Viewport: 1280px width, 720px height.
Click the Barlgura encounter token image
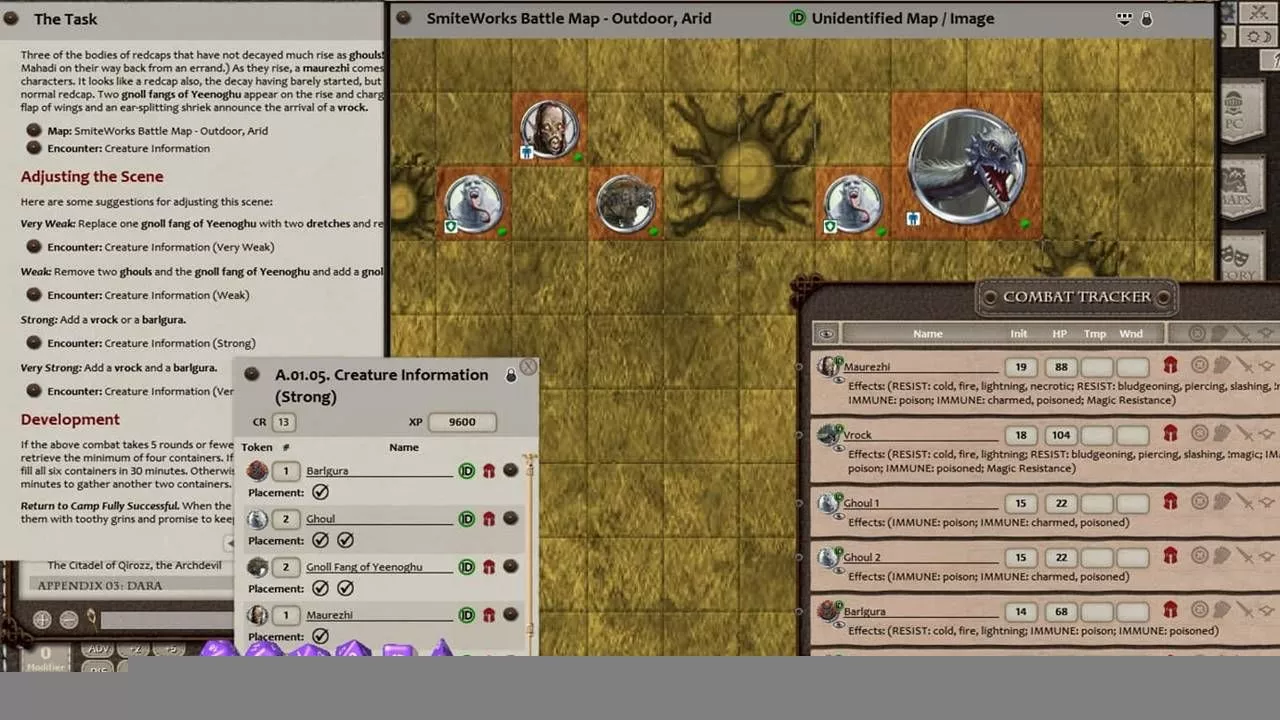pyautogui.click(x=258, y=470)
